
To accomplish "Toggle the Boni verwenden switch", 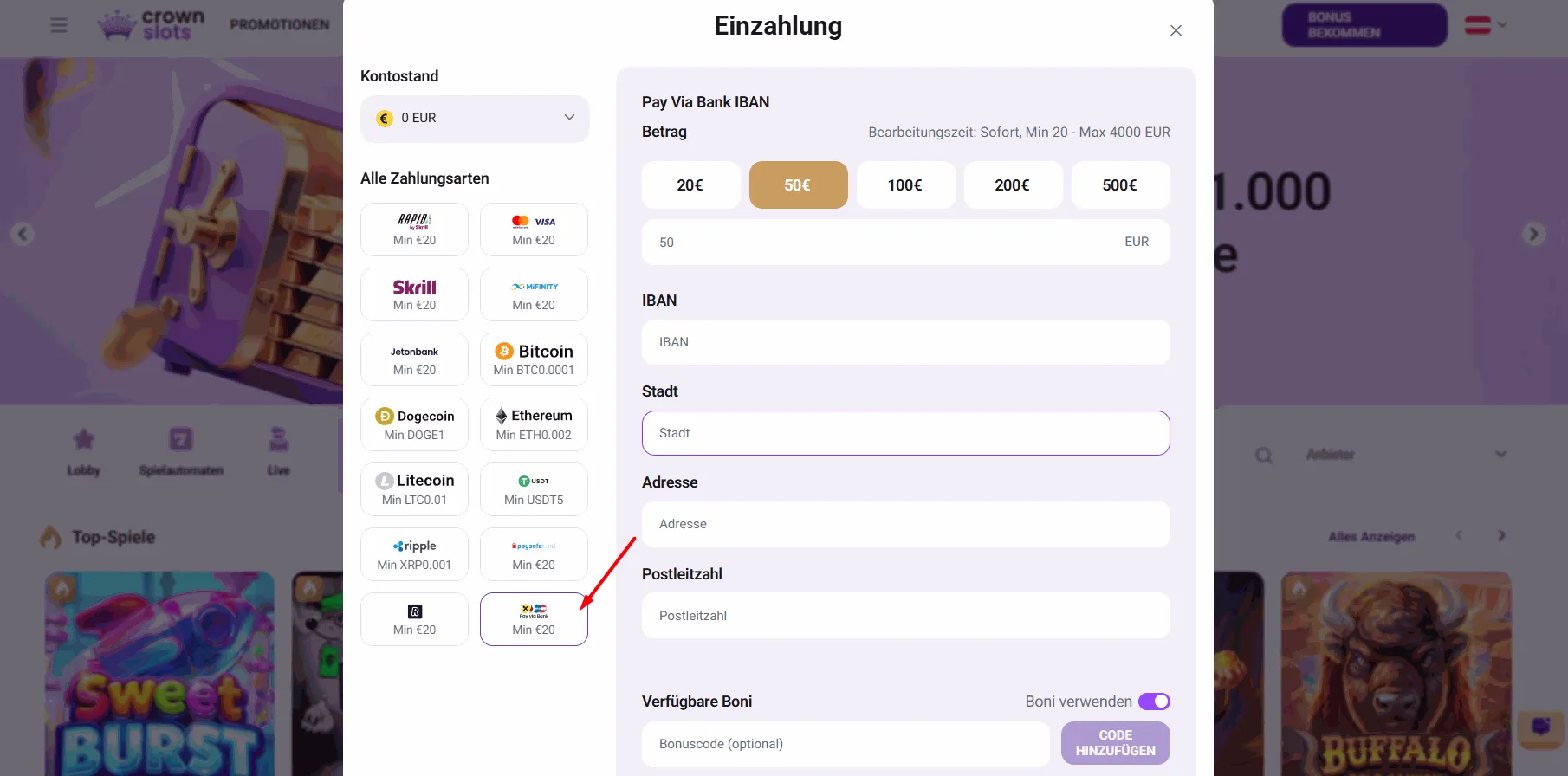I will (x=1153, y=702).
